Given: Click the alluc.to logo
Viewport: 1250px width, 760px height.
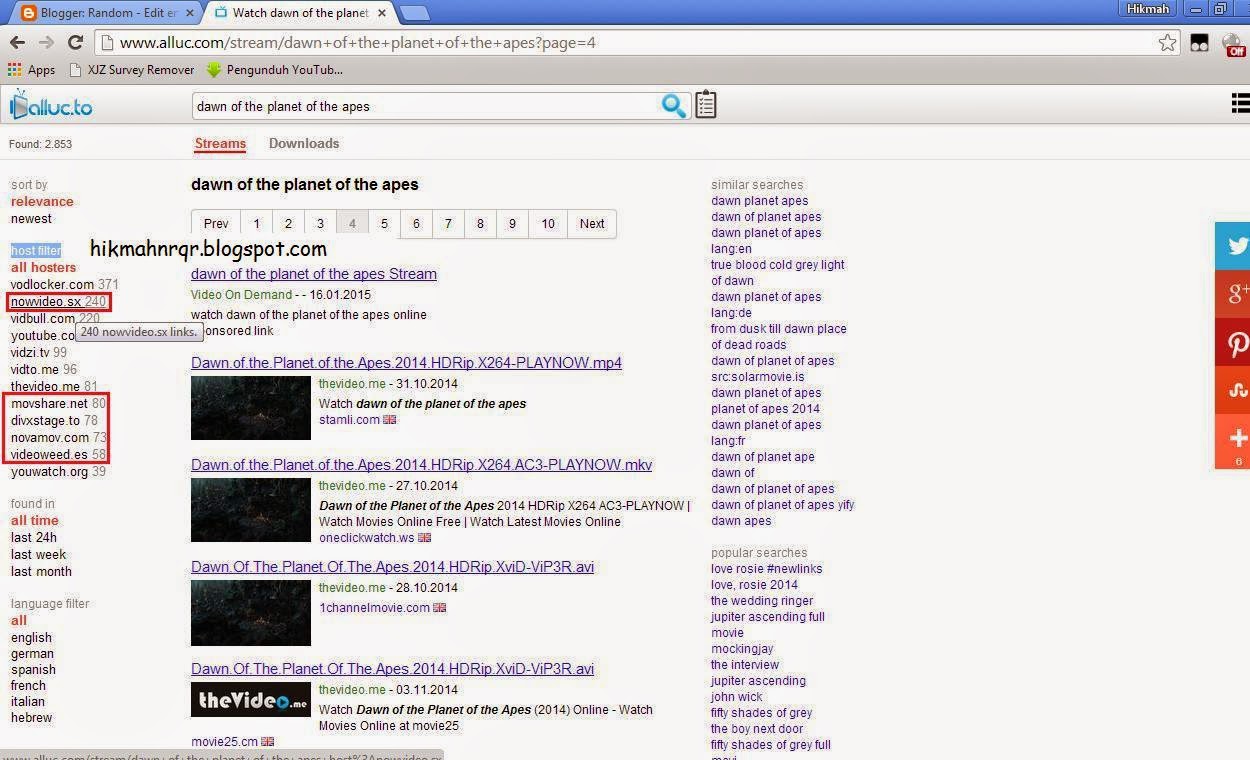Looking at the screenshot, I should point(51,105).
